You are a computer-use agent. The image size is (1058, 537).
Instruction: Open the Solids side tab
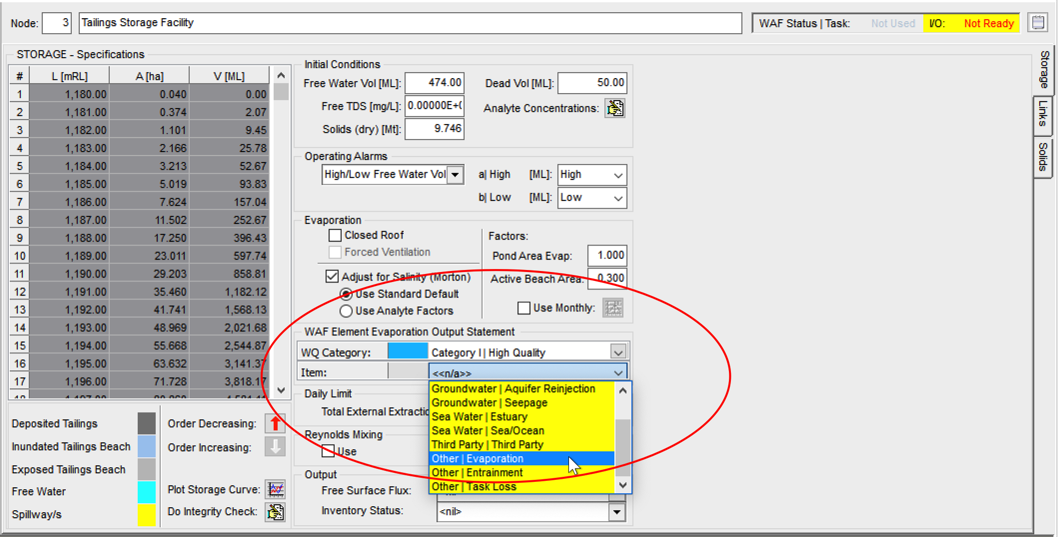[1042, 157]
